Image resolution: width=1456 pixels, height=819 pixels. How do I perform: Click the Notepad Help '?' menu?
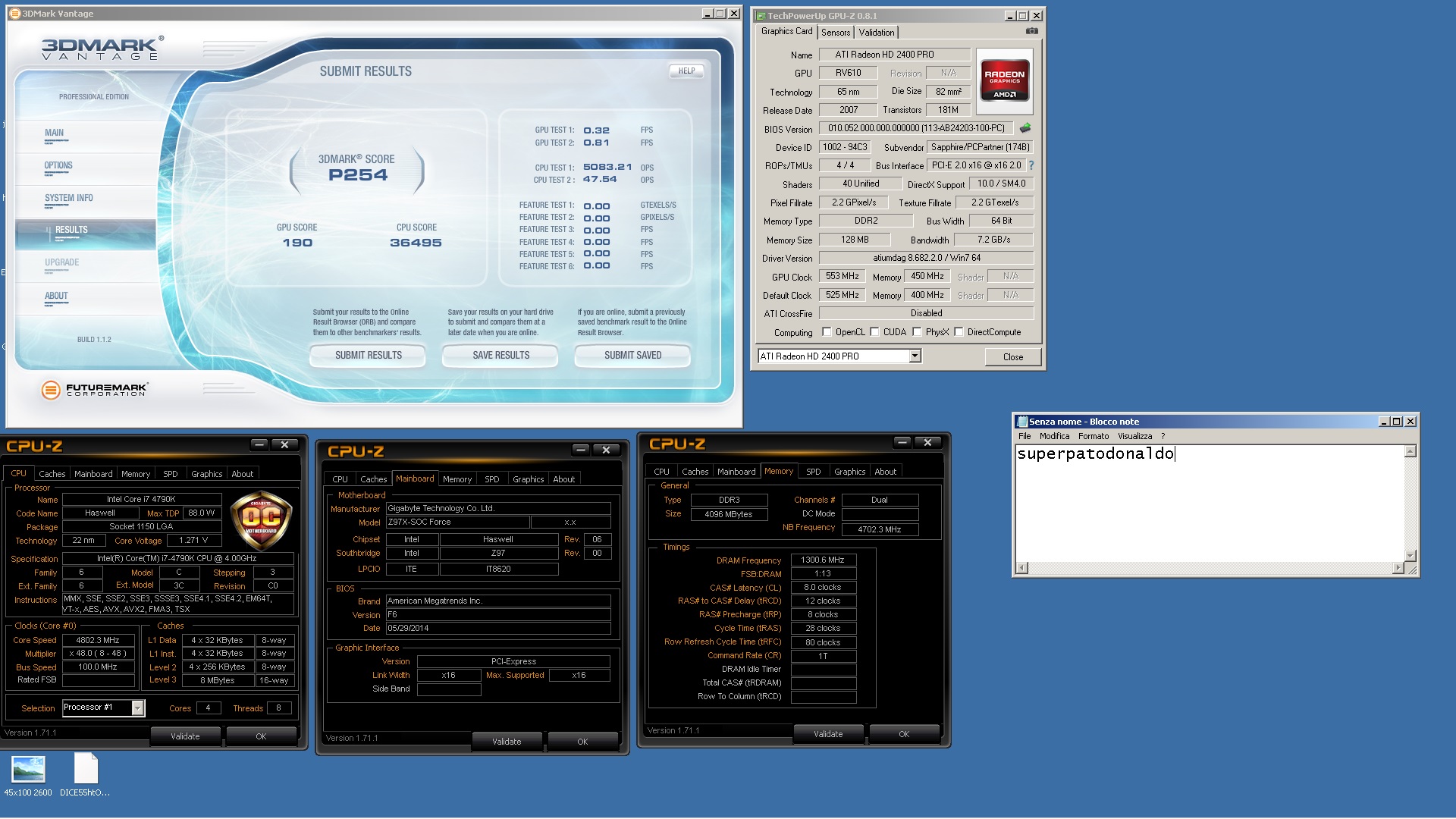point(1163,436)
